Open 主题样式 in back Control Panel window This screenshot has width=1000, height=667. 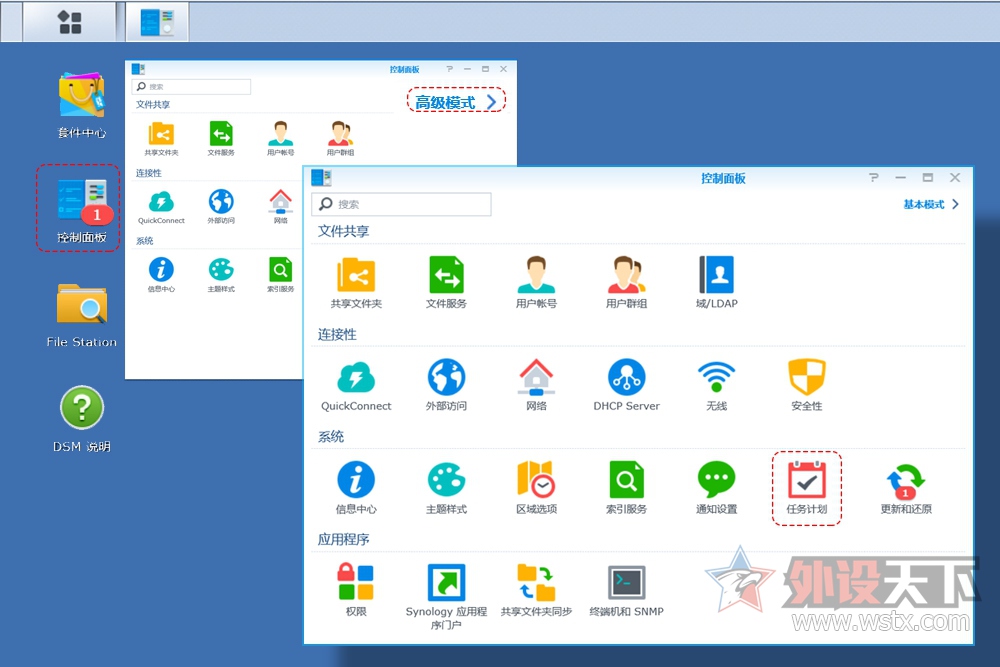coord(221,275)
